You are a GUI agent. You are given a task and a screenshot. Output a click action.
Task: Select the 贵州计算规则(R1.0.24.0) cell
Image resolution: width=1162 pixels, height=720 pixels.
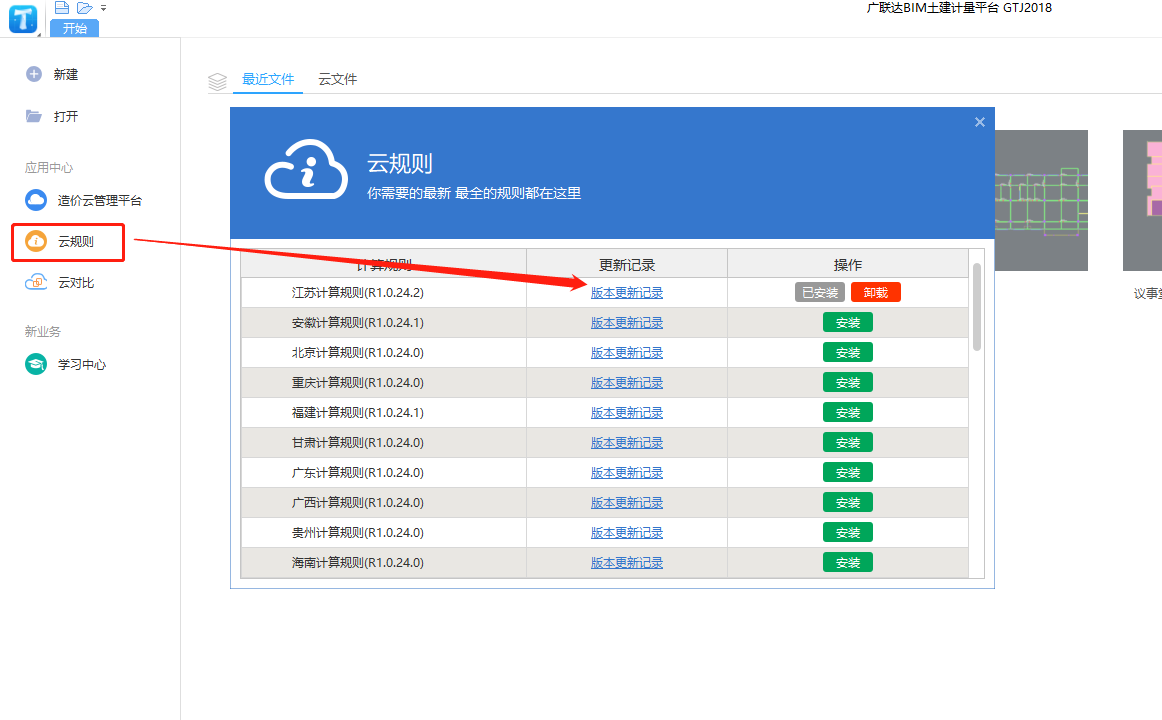[x=384, y=533]
